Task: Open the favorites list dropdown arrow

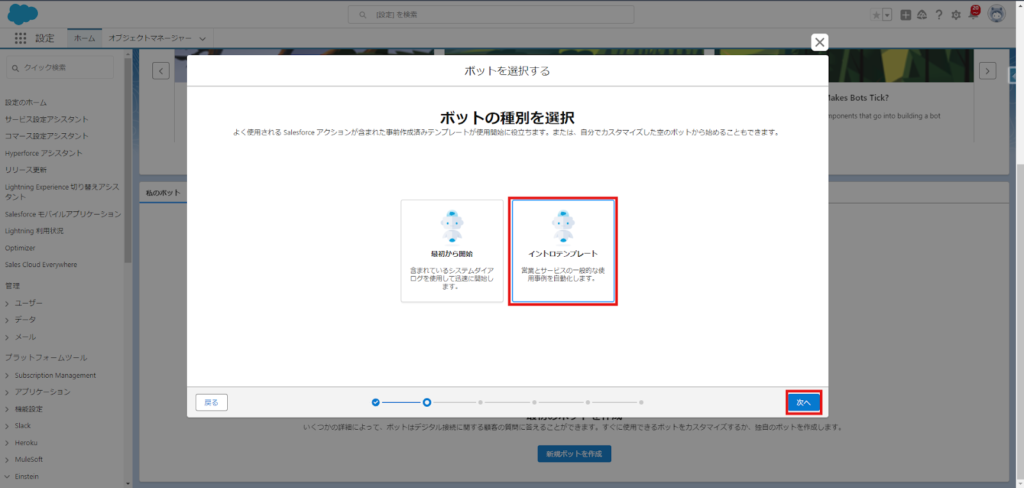Action: click(x=887, y=15)
